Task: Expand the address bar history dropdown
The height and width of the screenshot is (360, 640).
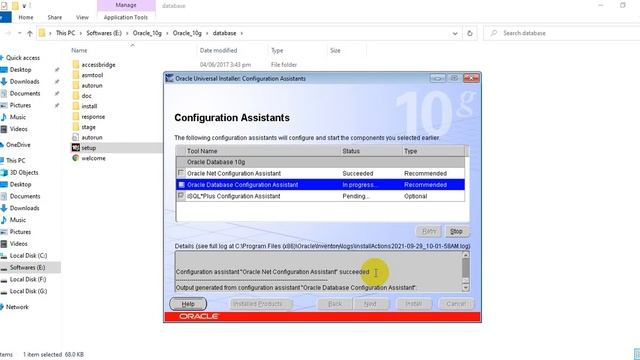Action: pyautogui.click(x=455, y=33)
